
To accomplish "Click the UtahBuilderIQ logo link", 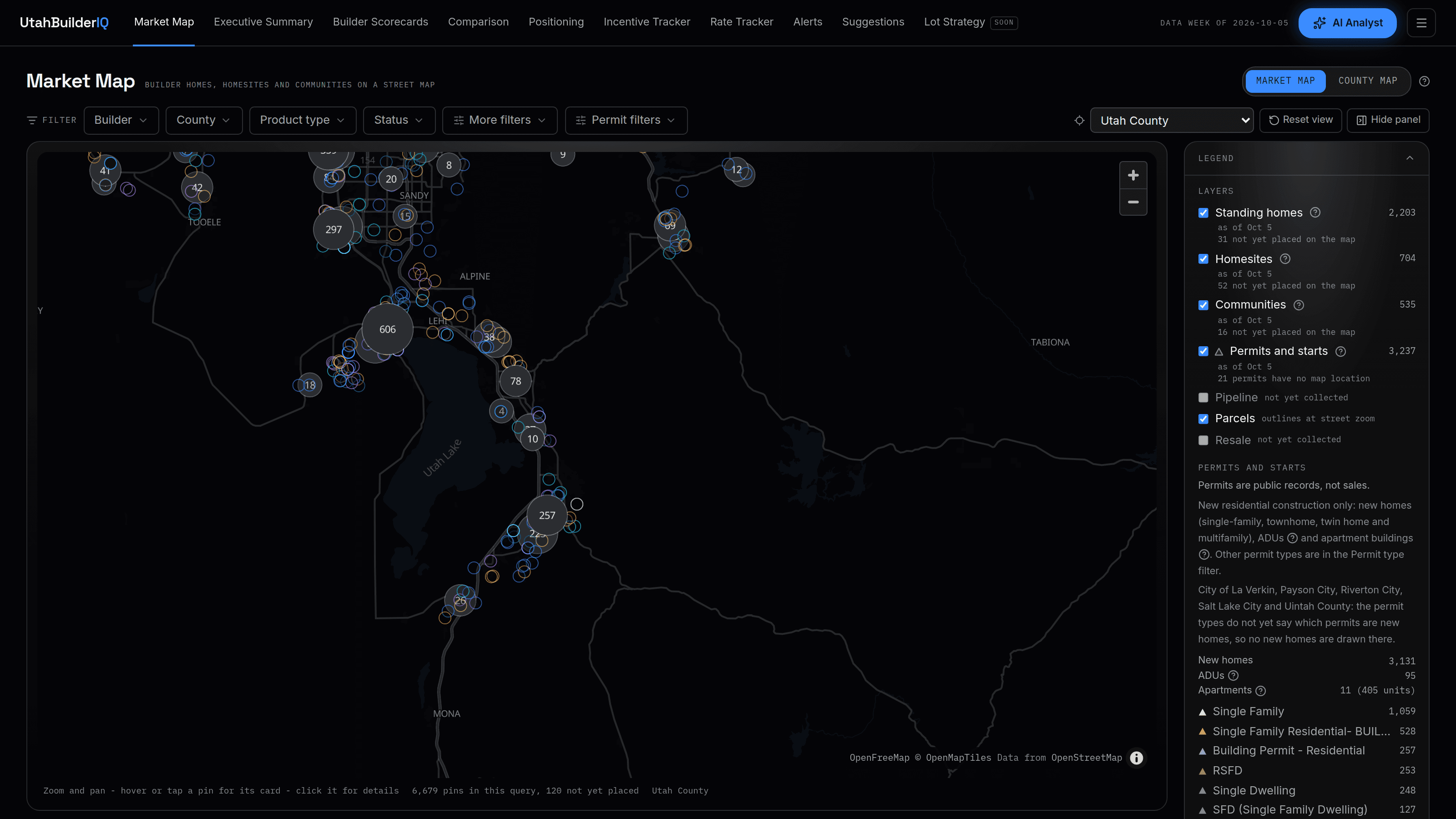I will pos(64,23).
